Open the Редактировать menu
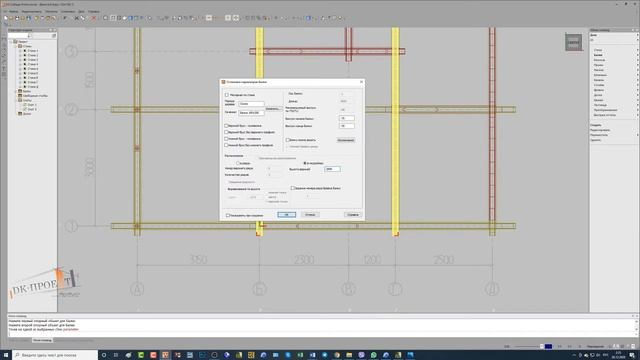Viewport: 640px width, 360px height. (31, 11)
